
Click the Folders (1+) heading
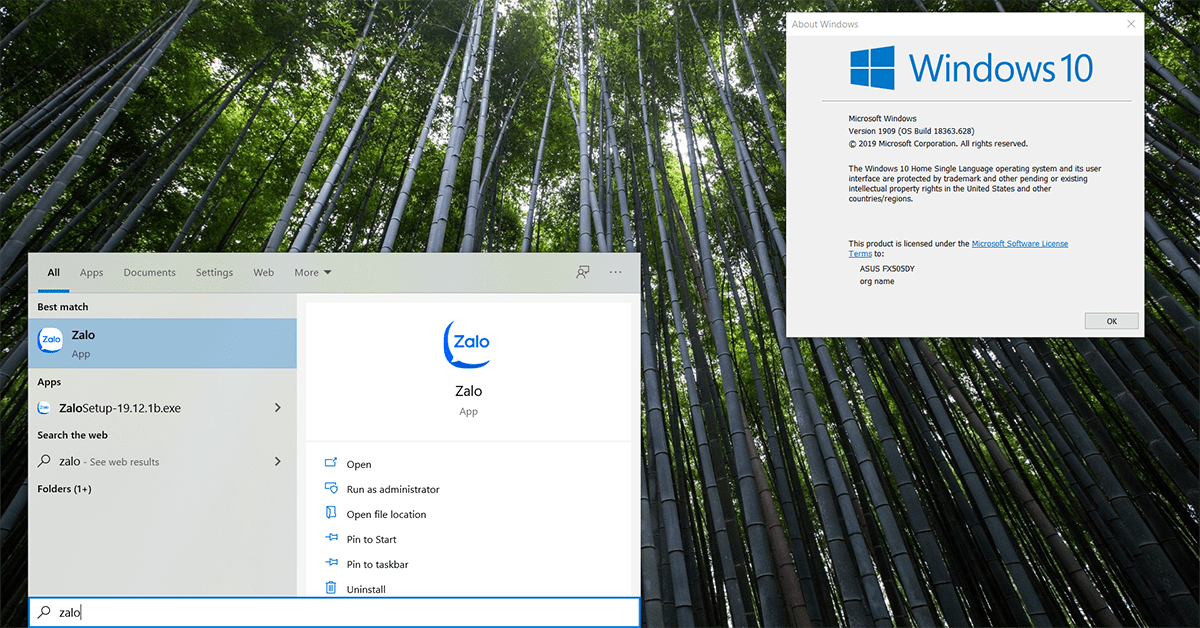tap(64, 488)
